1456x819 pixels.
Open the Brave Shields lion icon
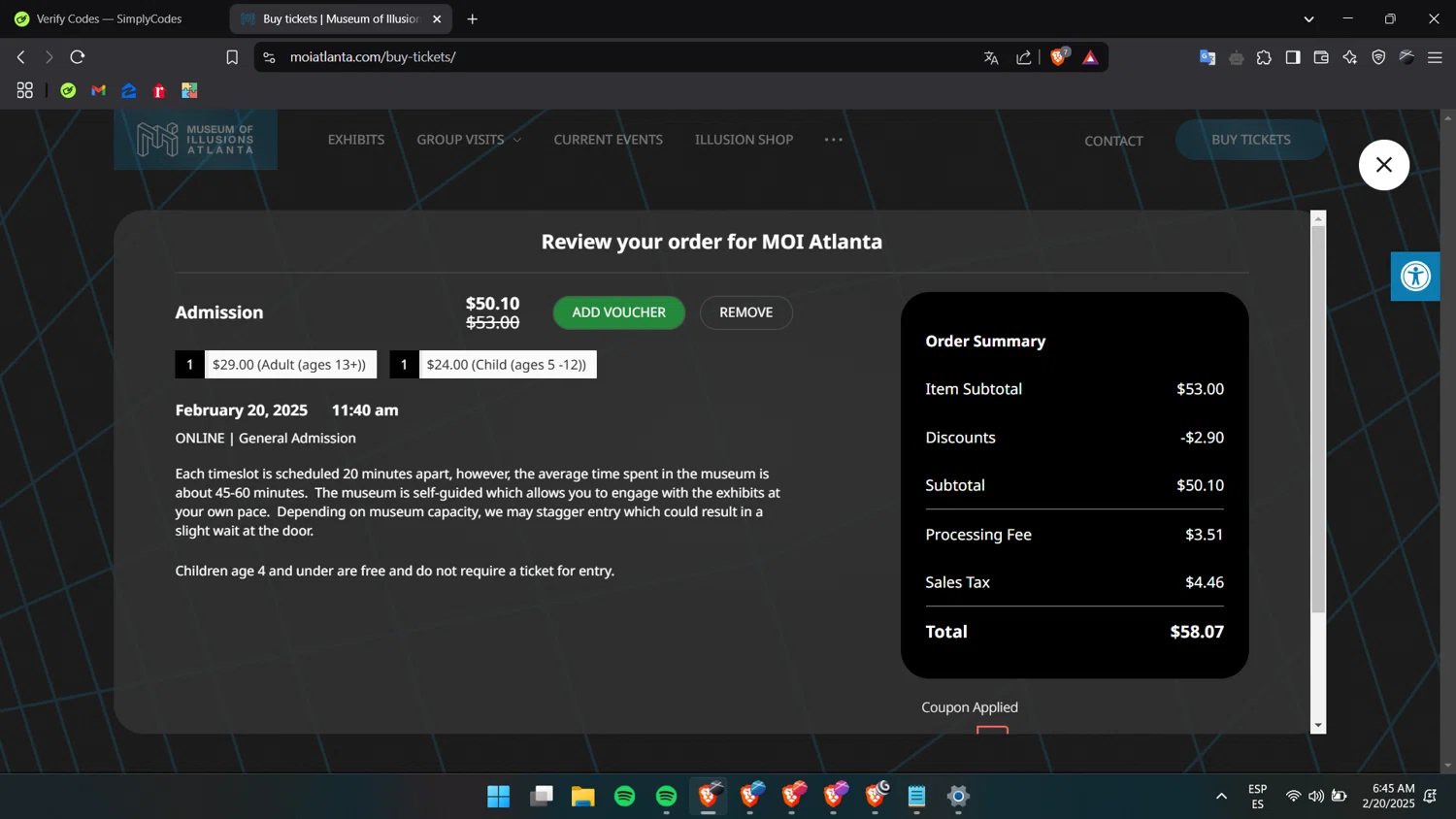pos(1059,57)
